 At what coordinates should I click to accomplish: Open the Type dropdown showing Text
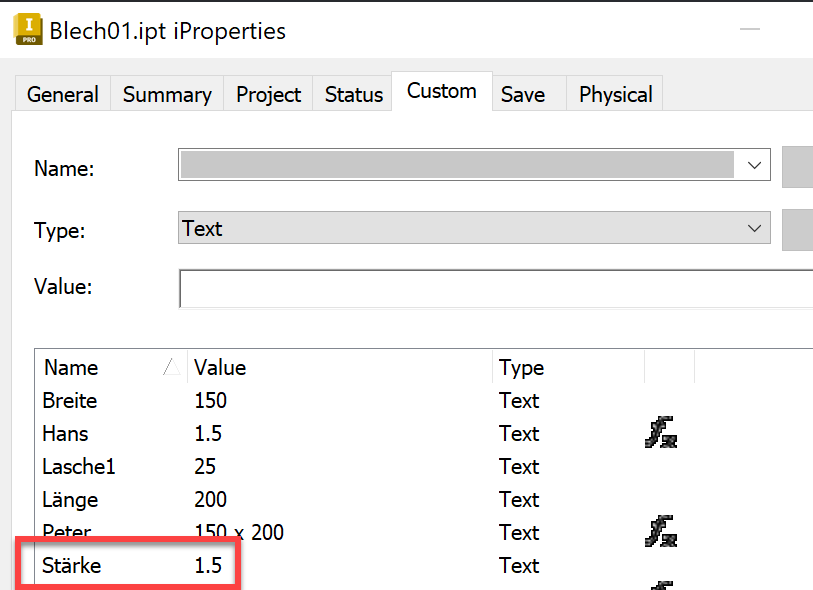click(754, 228)
